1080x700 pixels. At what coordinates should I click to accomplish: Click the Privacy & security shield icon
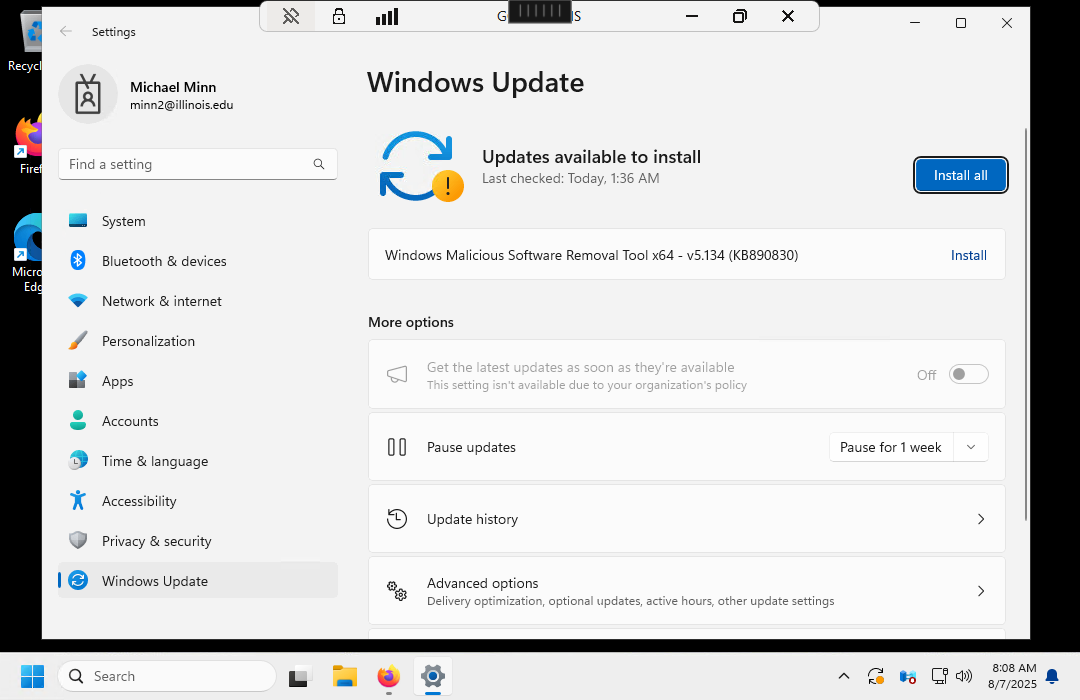click(78, 541)
